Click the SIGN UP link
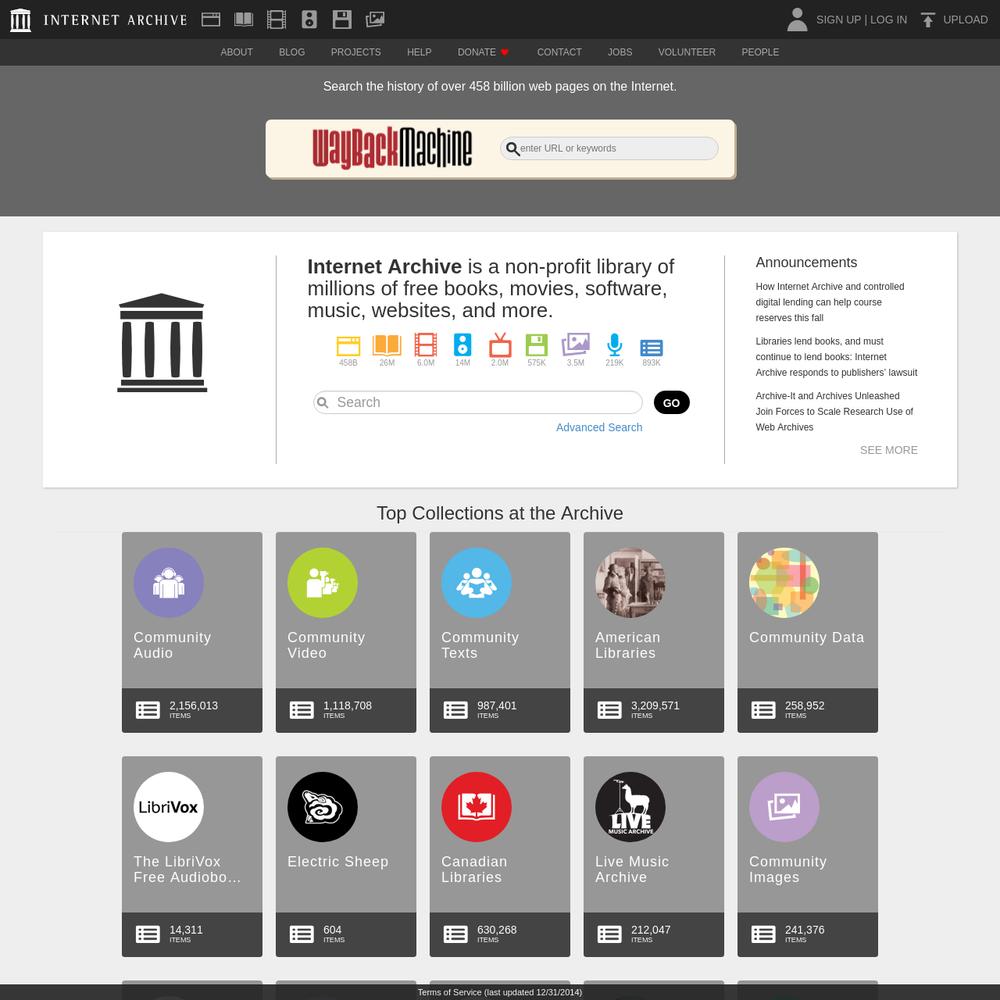The width and height of the screenshot is (1000, 1000). coord(839,20)
